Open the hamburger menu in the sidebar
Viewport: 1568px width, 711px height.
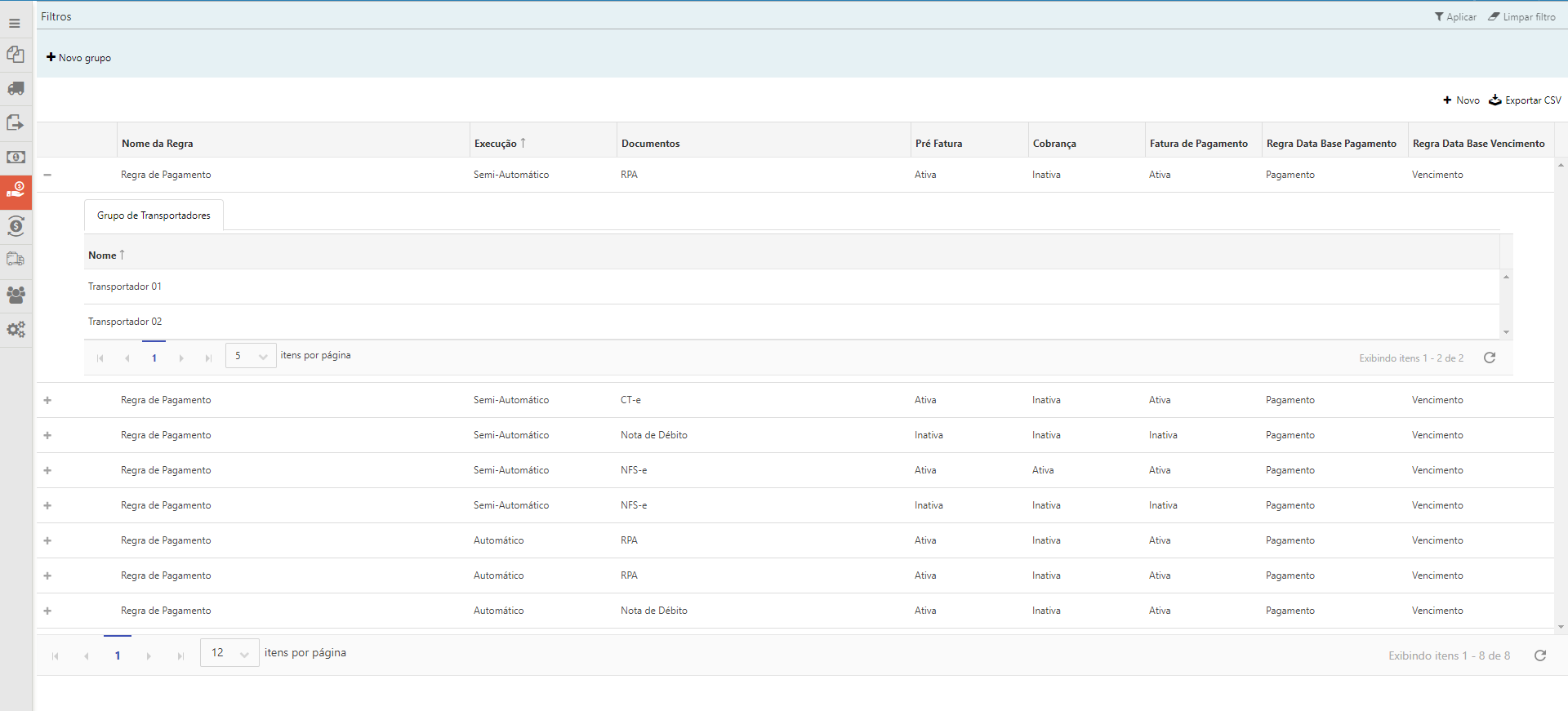[x=15, y=23]
